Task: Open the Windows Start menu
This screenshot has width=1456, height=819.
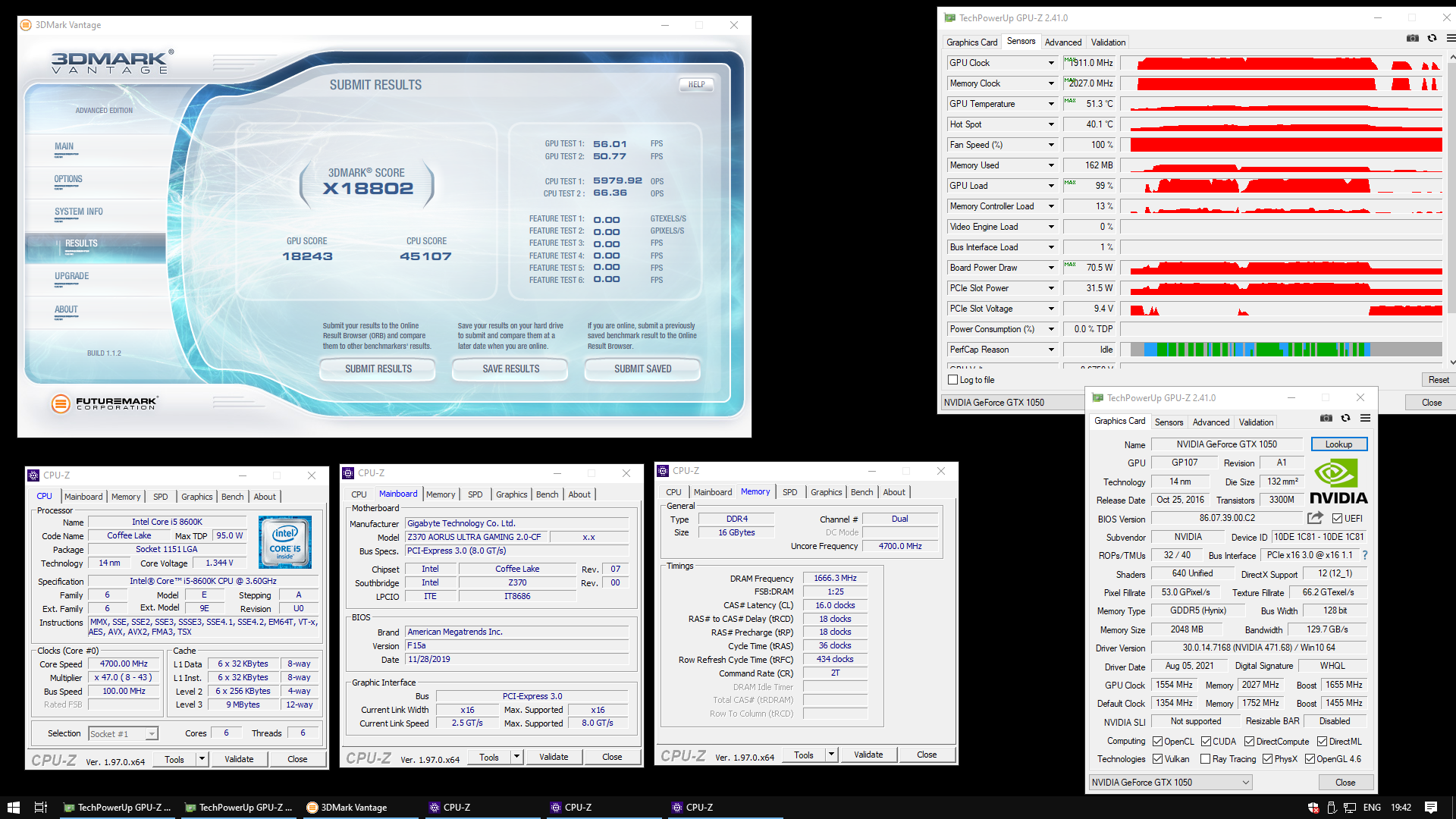Action: [13, 808]
